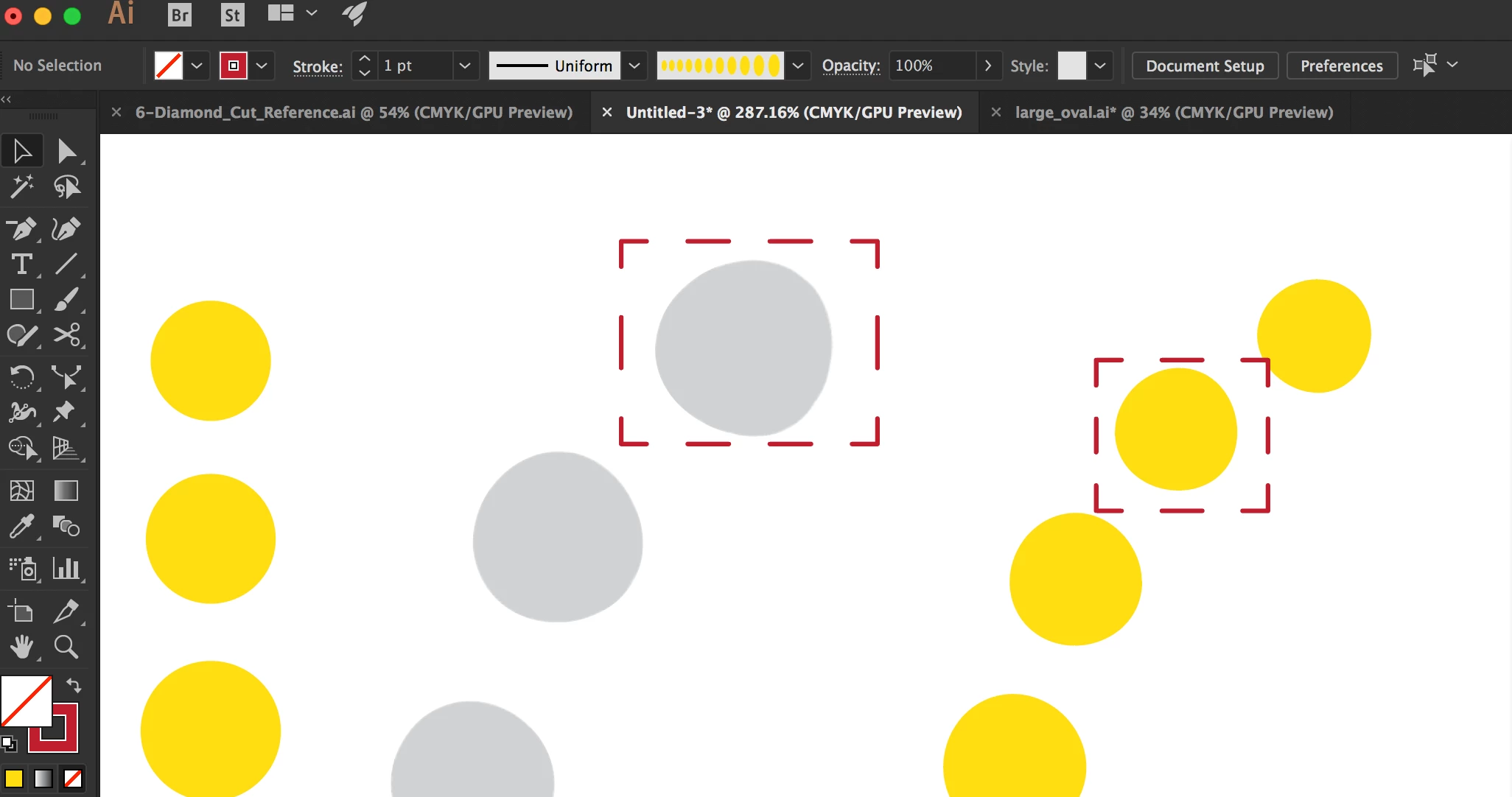
Task: Select the Paintbrush tool
Action: click(x=66, y=300)
